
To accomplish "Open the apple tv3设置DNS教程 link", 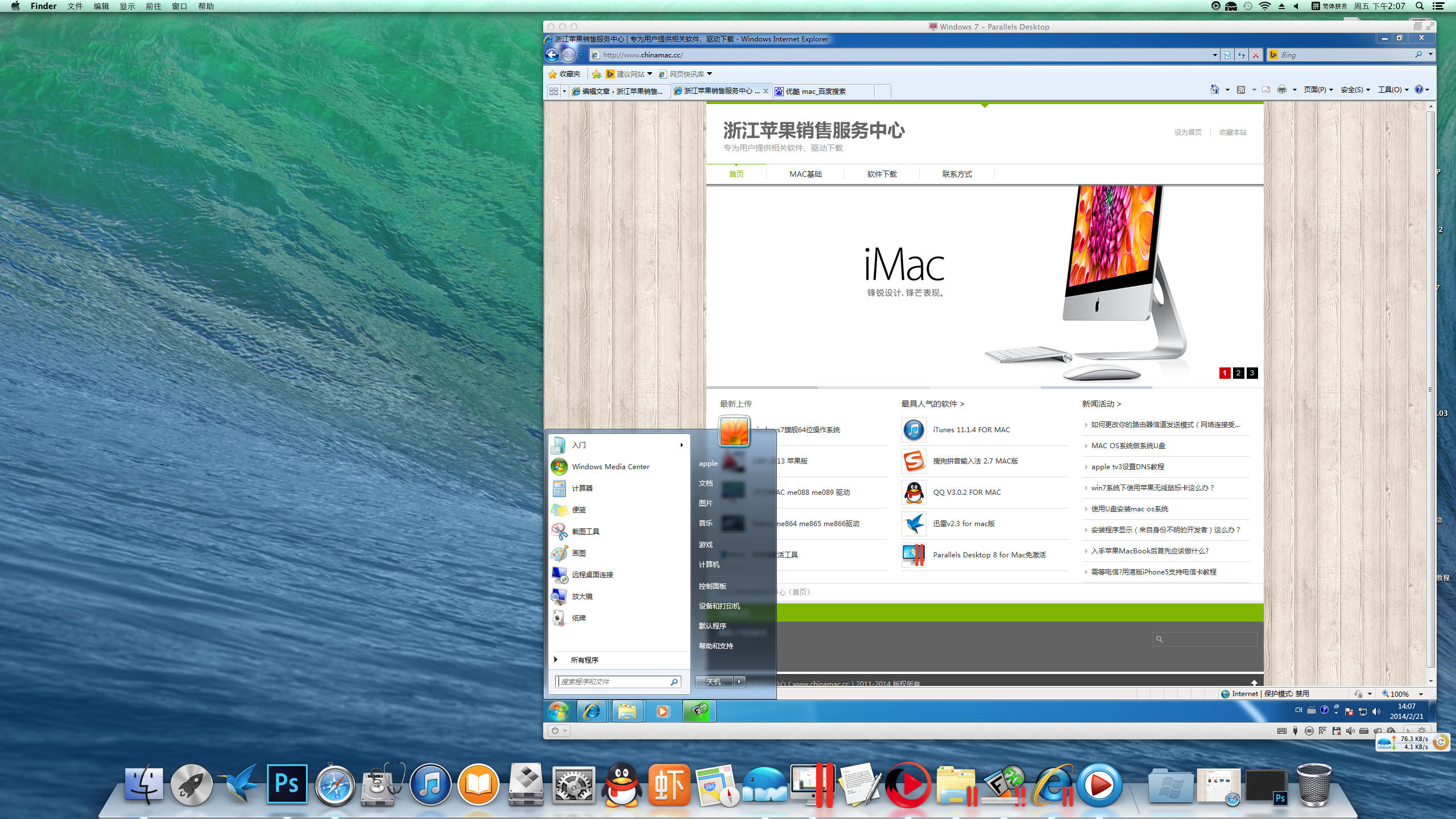I will click(1127, 466).
